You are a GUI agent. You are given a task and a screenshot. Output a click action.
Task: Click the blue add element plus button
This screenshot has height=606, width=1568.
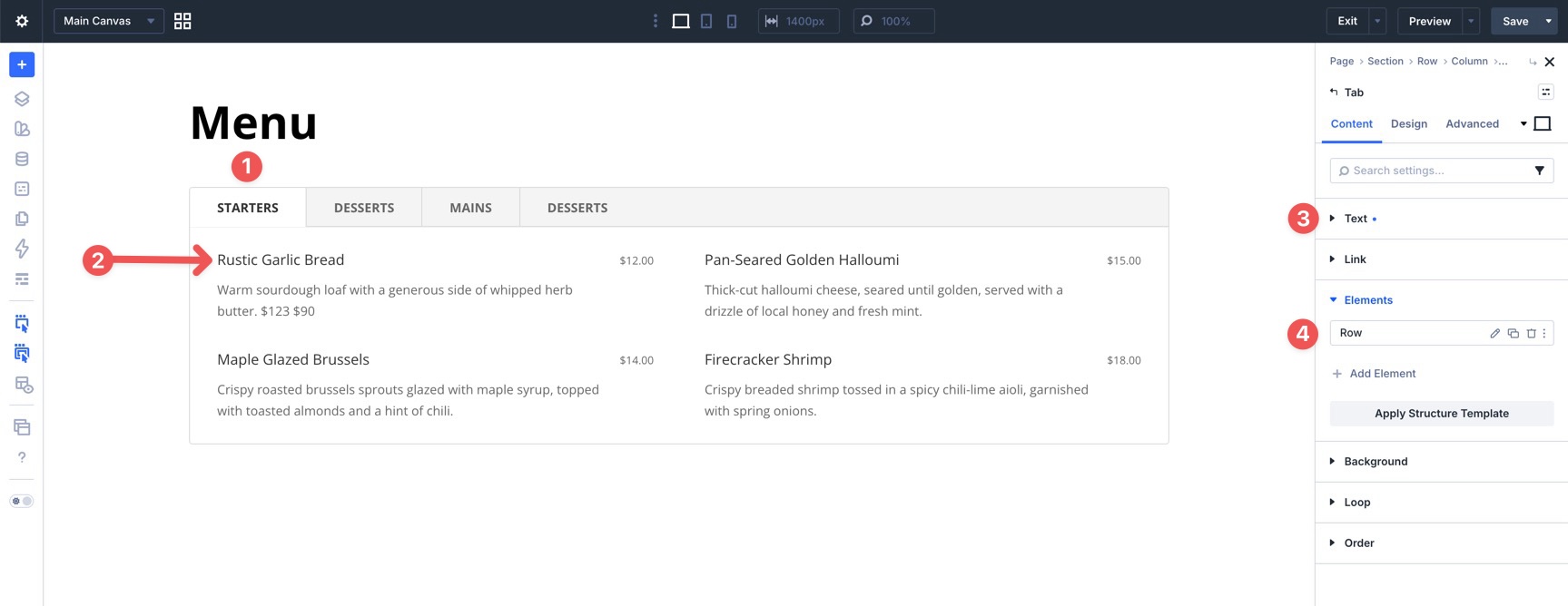coord(22,64)
